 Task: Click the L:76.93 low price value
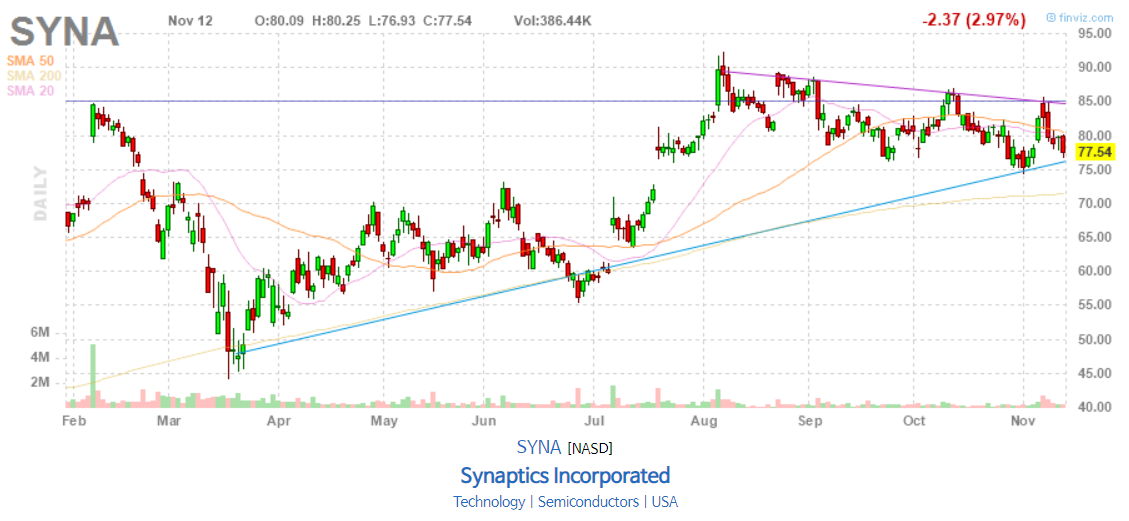[392, 21]
